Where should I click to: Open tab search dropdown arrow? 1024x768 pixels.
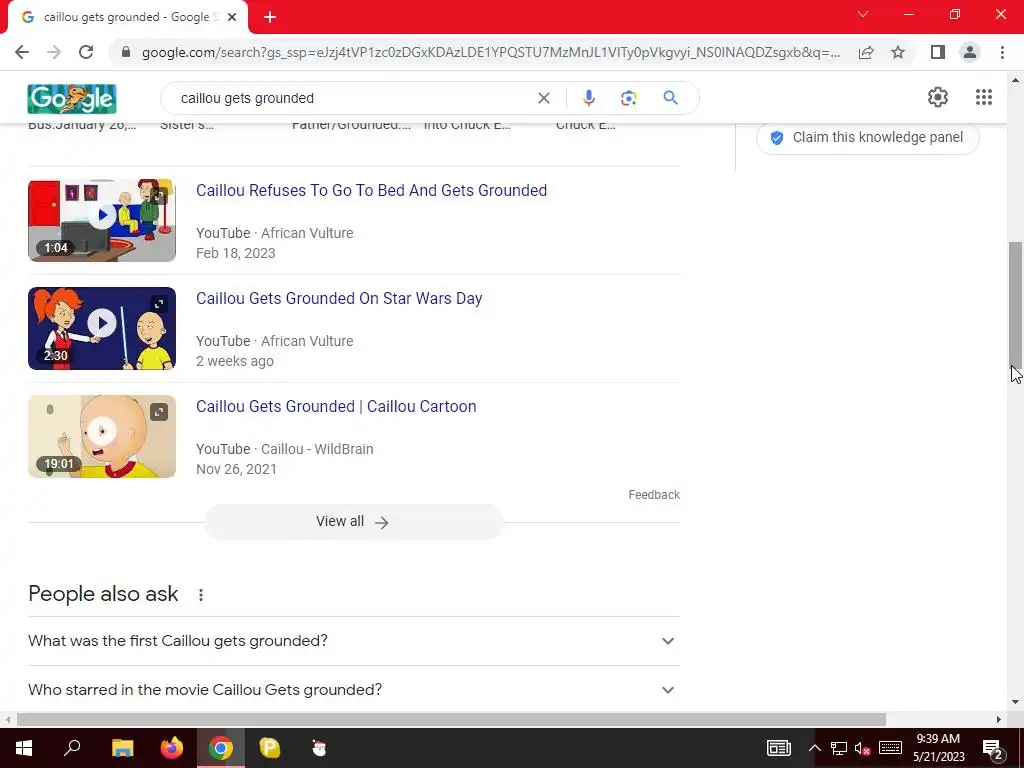pyautogui.click(x=863, y=14)
